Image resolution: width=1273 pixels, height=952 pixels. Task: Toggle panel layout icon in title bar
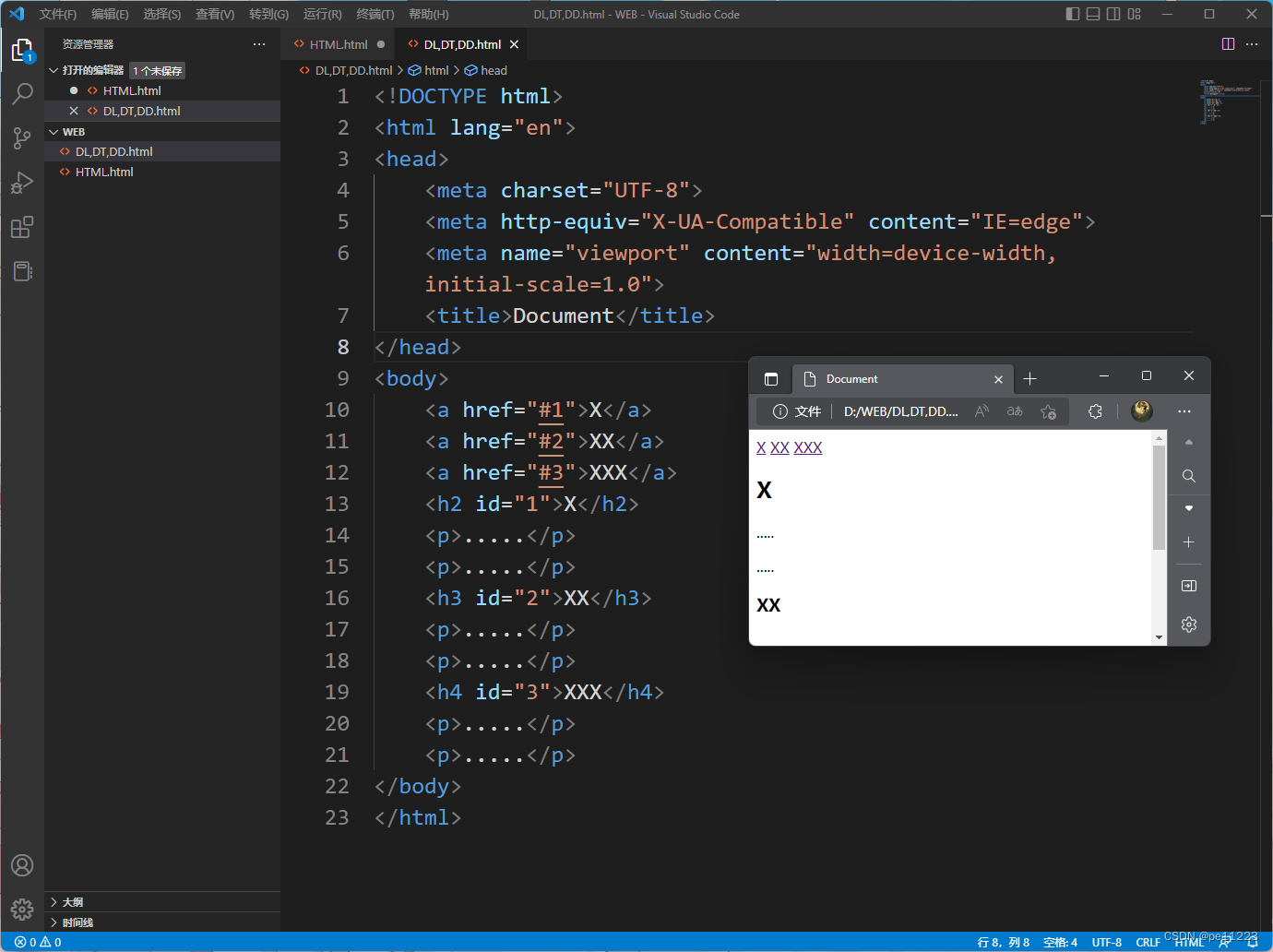point(1093,14)
